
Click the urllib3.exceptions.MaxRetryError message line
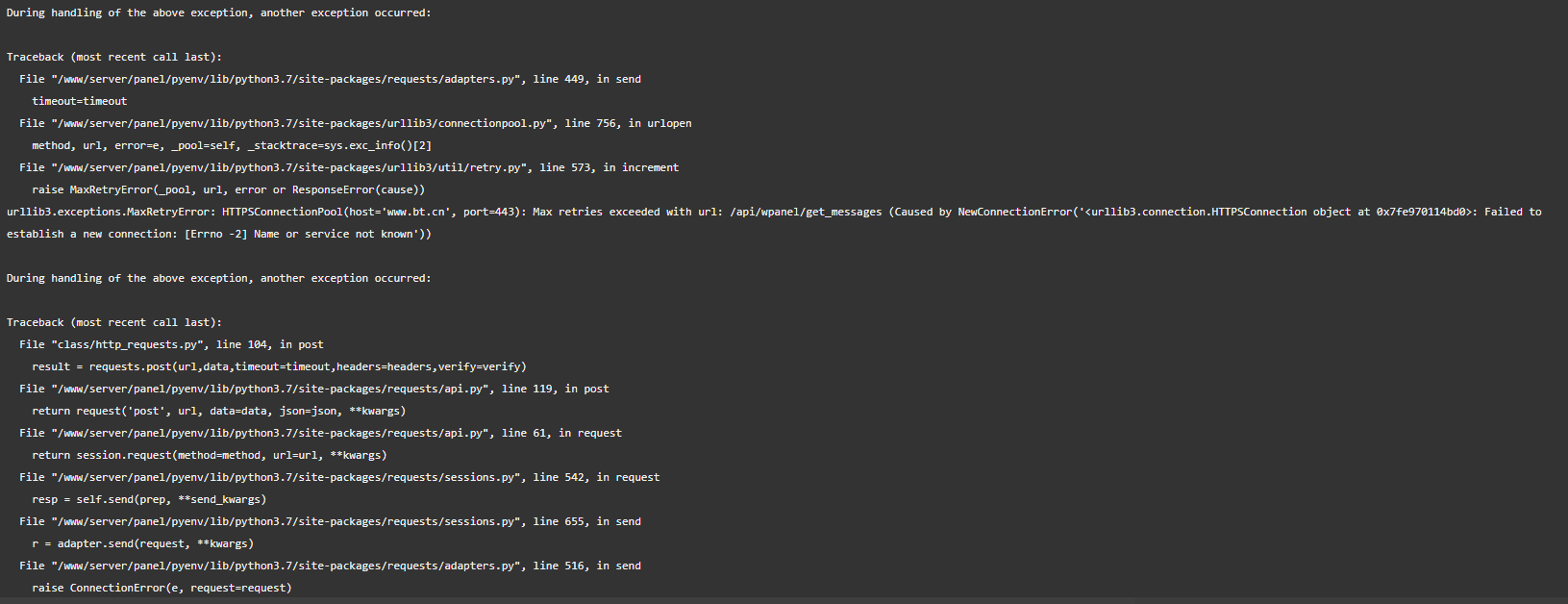(x=774, y=212)
